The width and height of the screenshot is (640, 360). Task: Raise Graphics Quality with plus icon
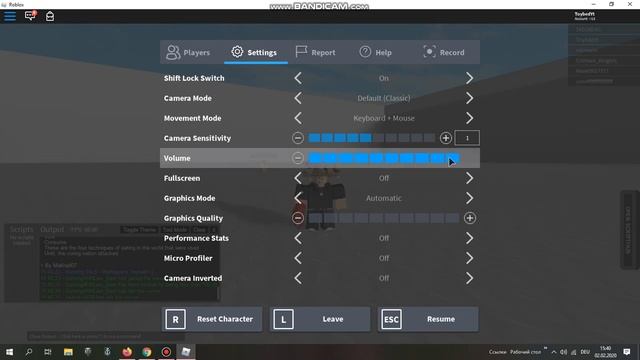pyautogui.click(x=470, y=218)
